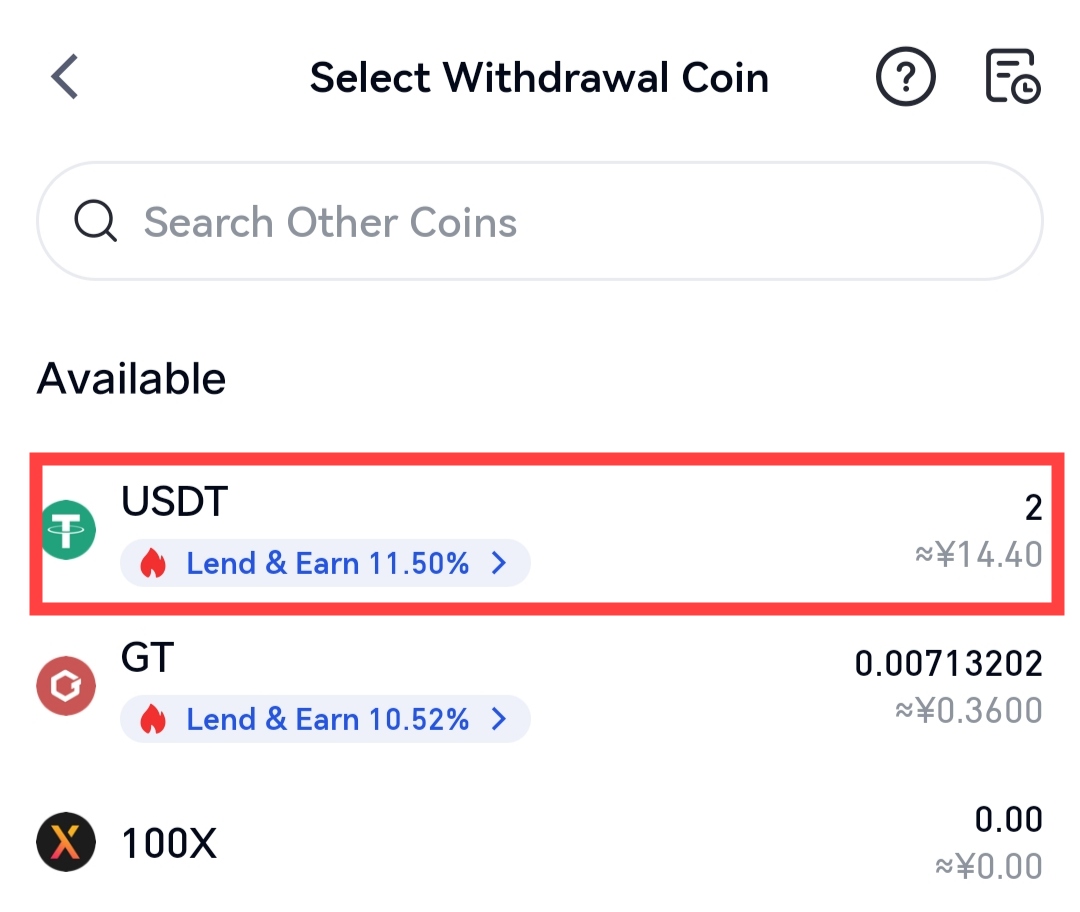
Task: Tap the 100X token icon
Action: coord(66,843)
